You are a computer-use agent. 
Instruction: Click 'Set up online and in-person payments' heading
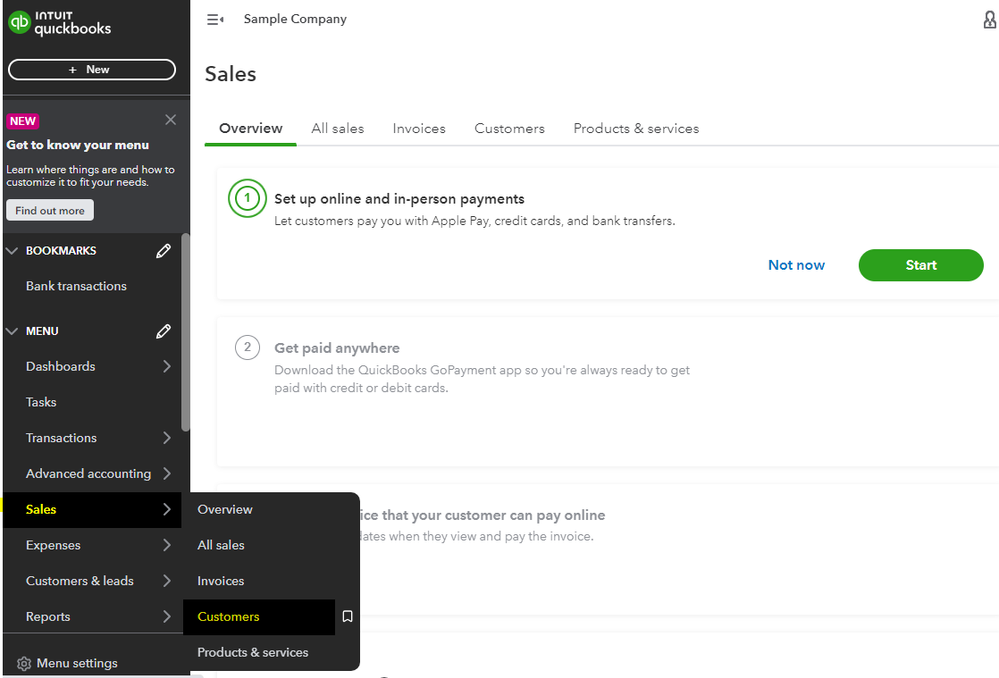coord(399,199)
